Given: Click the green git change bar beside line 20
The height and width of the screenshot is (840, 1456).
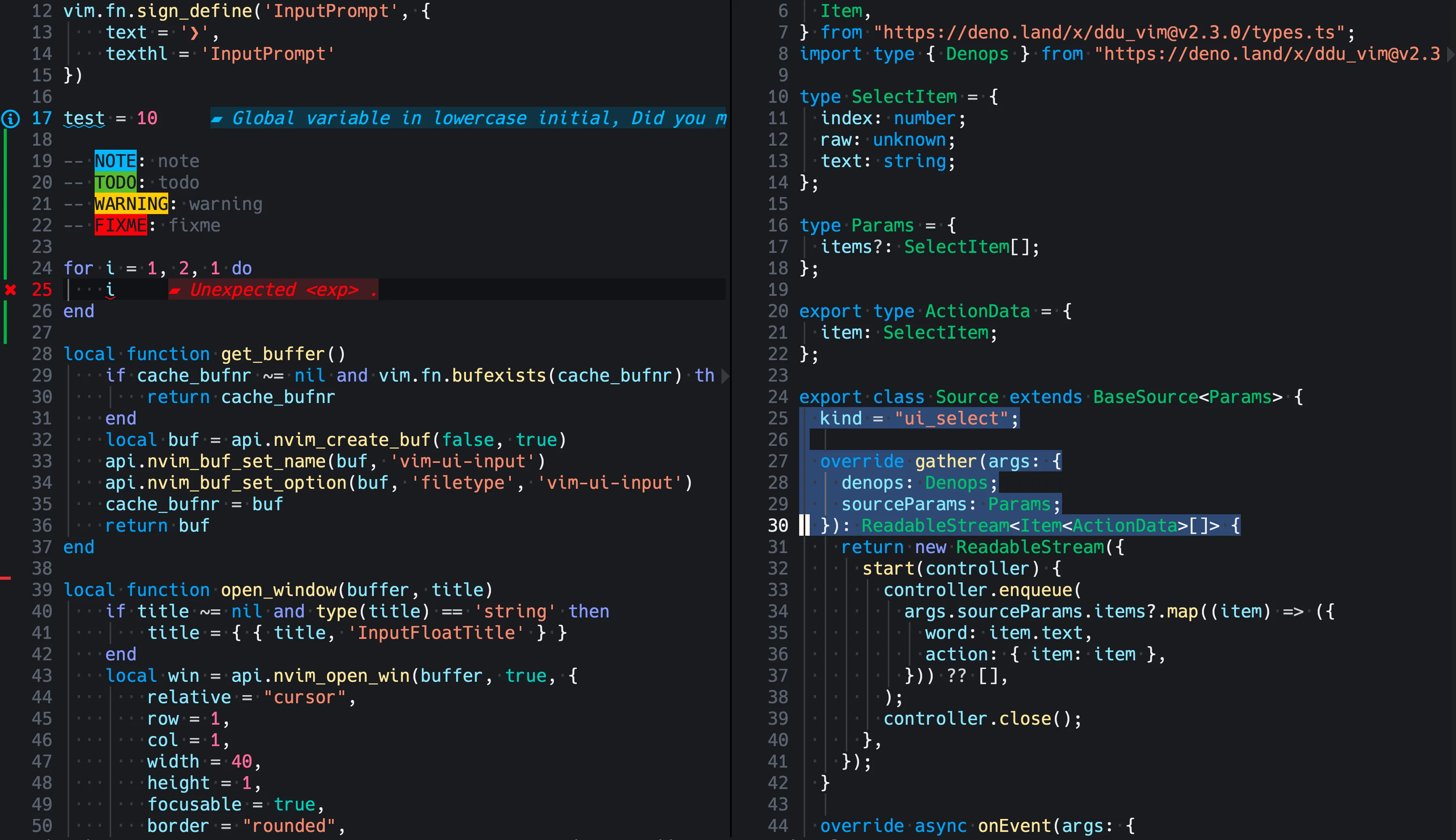Looking at the screenshot, I should [x=5, y=183].
